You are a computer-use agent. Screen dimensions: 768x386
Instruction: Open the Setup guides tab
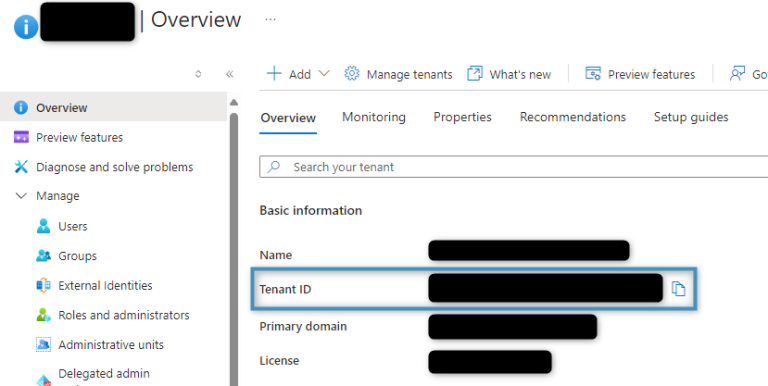click(x=691, y=117)
